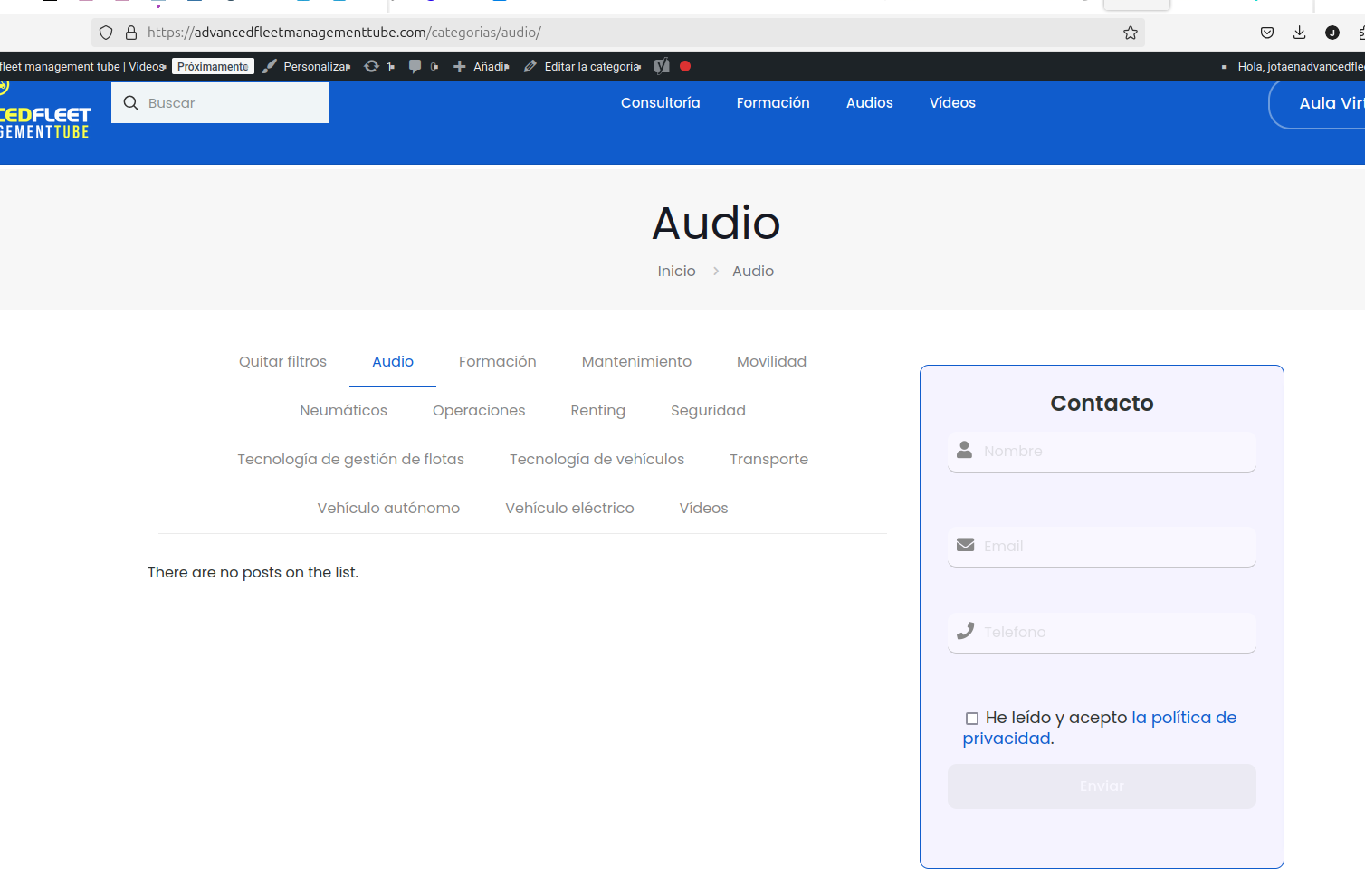Accept the privacy policy checkbox
Viewport: 1365px width, 896px height.
point(972,719)
